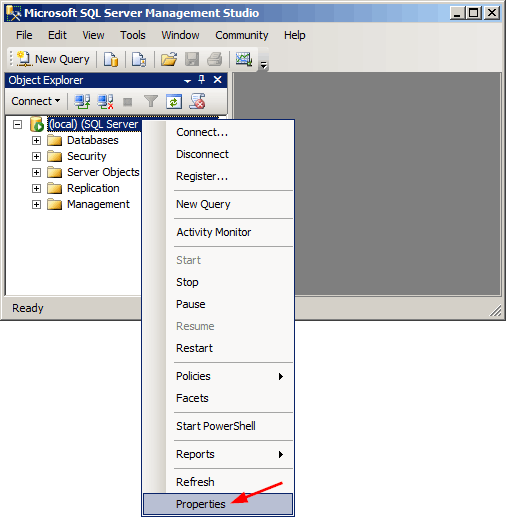Open the Window menu

click(x=180, y=35)
